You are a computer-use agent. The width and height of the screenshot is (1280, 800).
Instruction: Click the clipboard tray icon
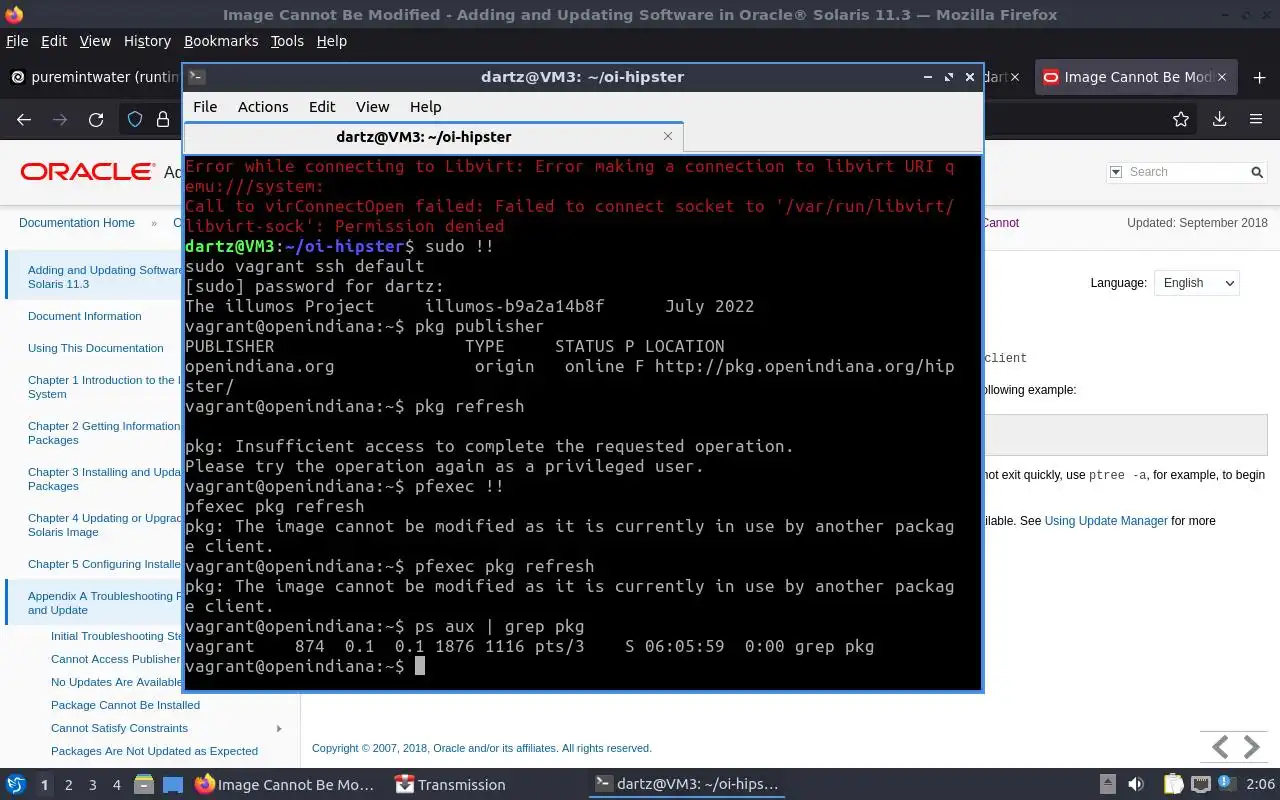click(x=1172, y=785)
